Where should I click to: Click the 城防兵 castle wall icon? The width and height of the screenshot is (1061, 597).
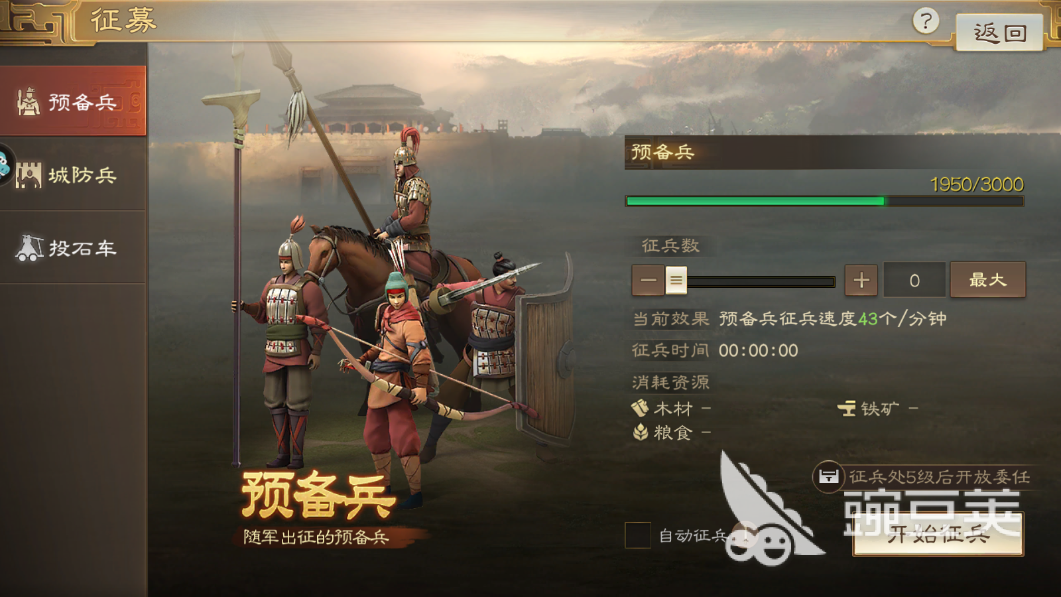point(28,175)
